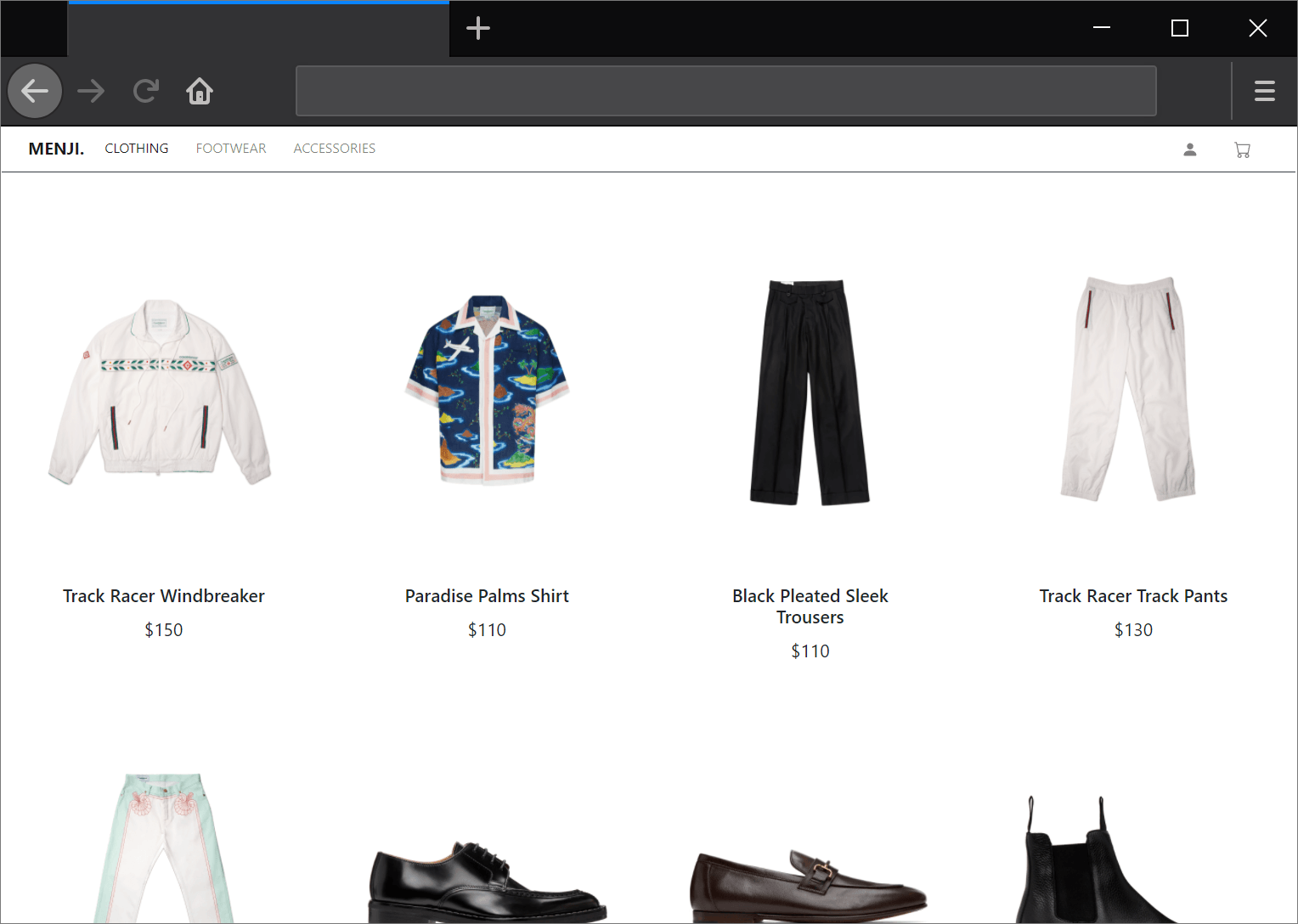Viewport: 1298px width, 924px height.
Task: Click inside the browser address bar
Action: 725,91
